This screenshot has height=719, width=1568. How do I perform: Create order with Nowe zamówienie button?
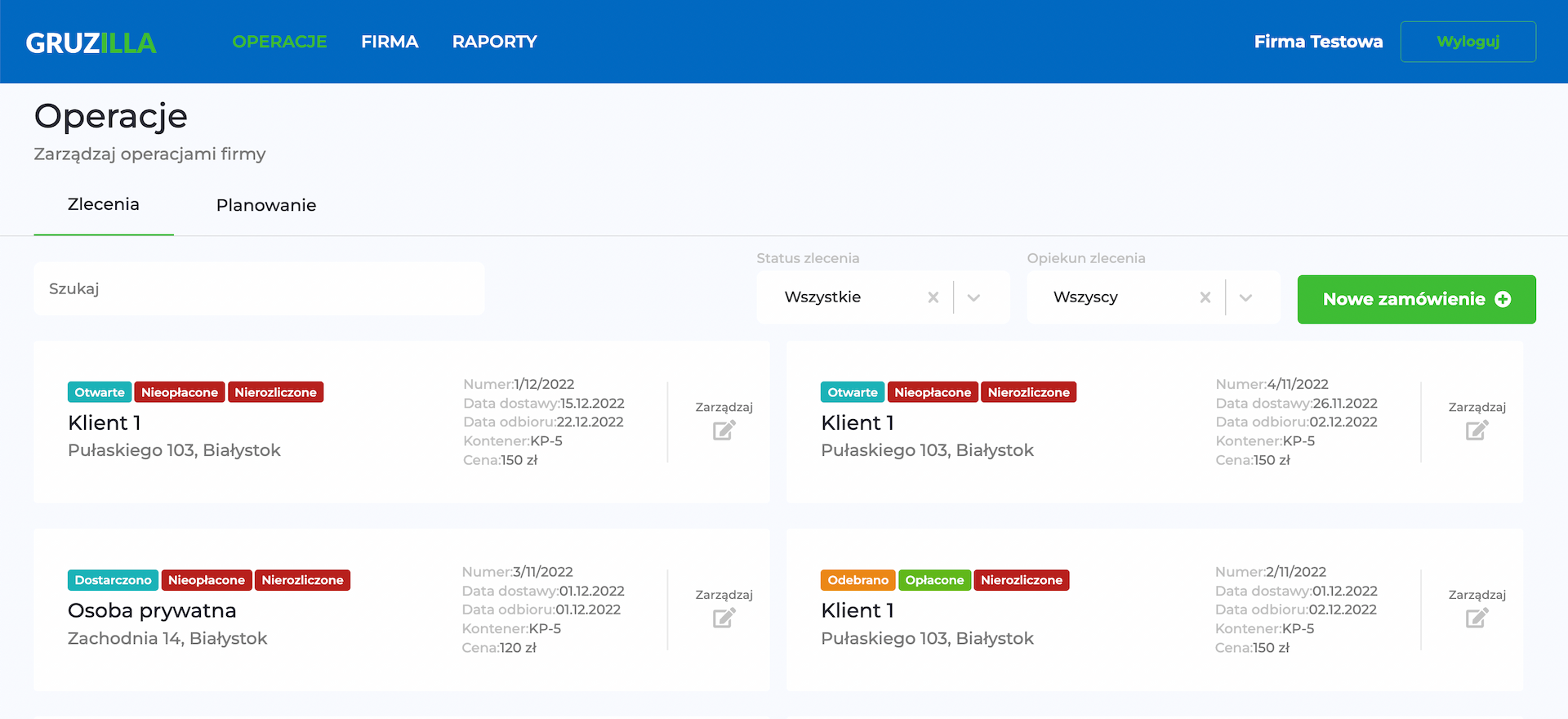(x=1416, y=299)
